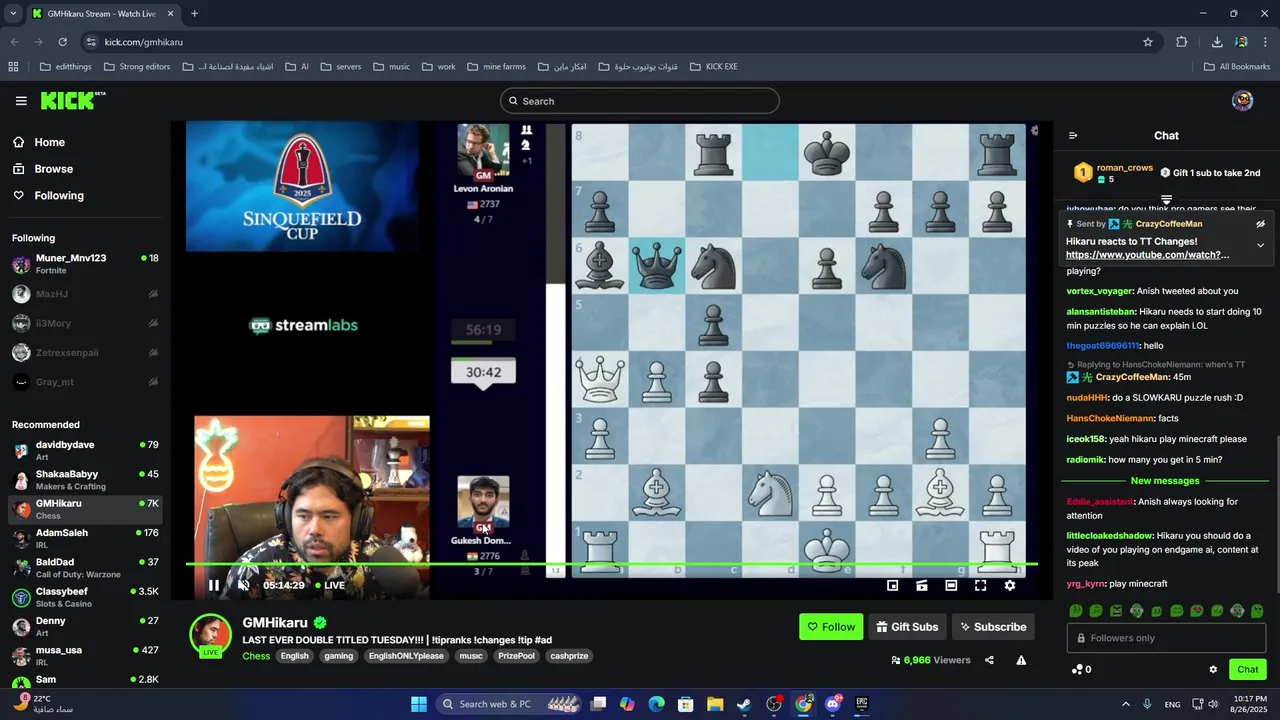
Task: Reload the browser page
Action: pyautogui.click(x=62, y=42)
